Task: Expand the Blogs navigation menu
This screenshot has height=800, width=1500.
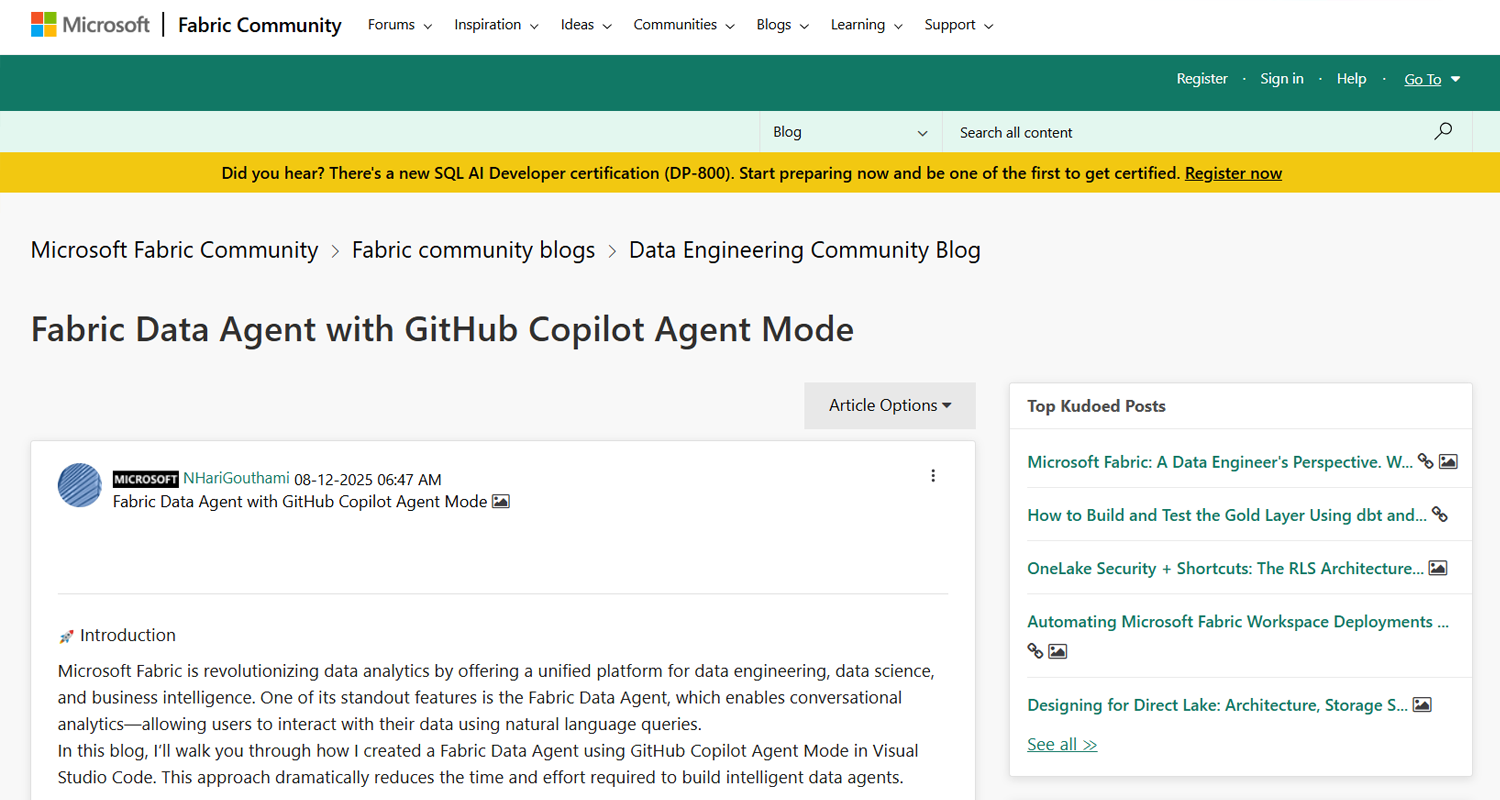Action: 783,25
